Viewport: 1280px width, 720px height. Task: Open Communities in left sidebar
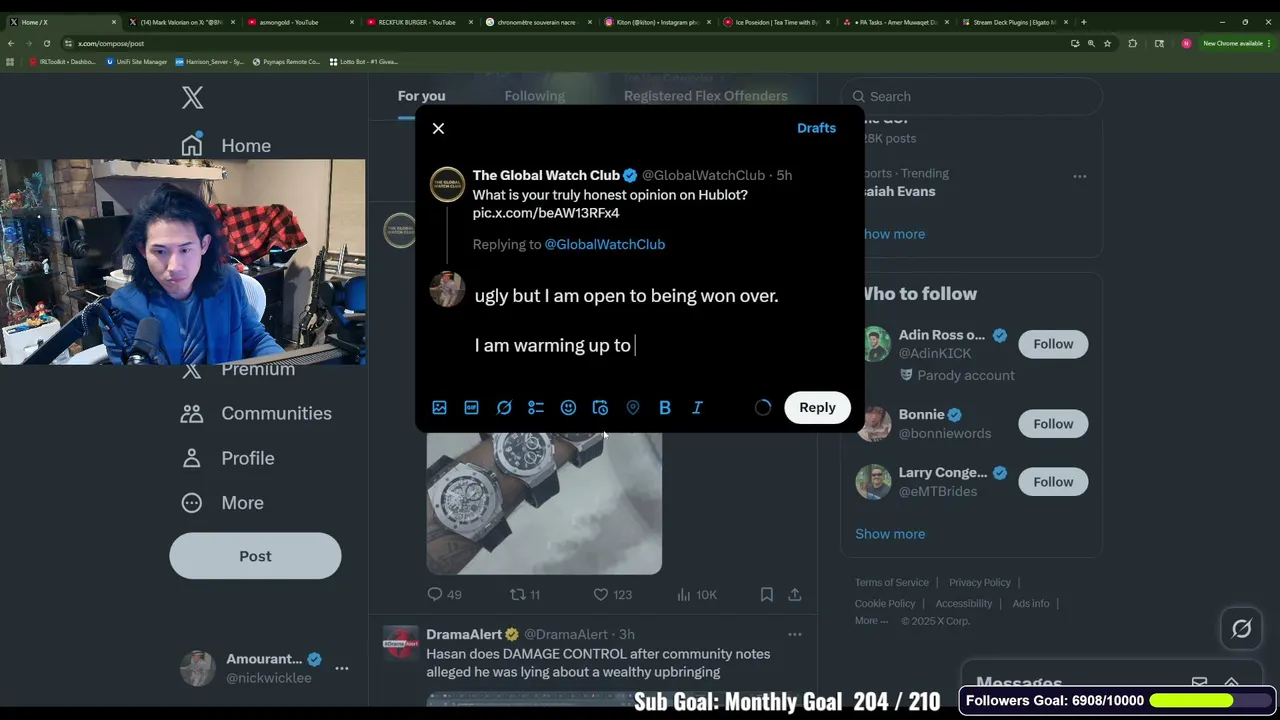click(x=256, y=413)
